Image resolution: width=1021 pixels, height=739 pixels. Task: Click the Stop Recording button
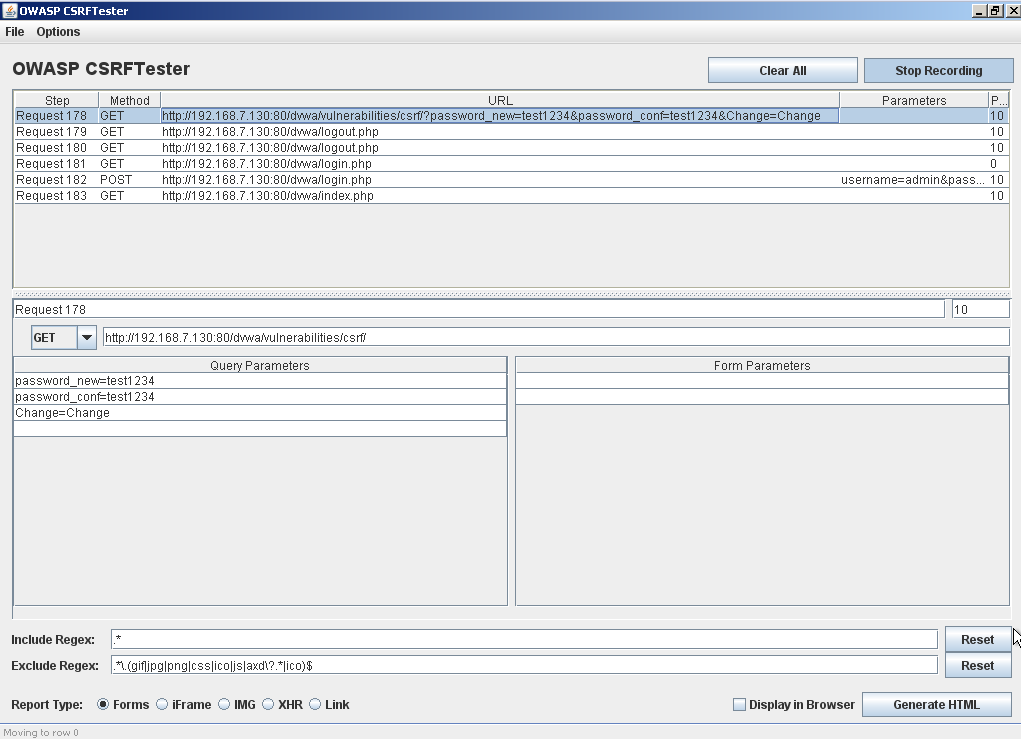coord(938,70)
